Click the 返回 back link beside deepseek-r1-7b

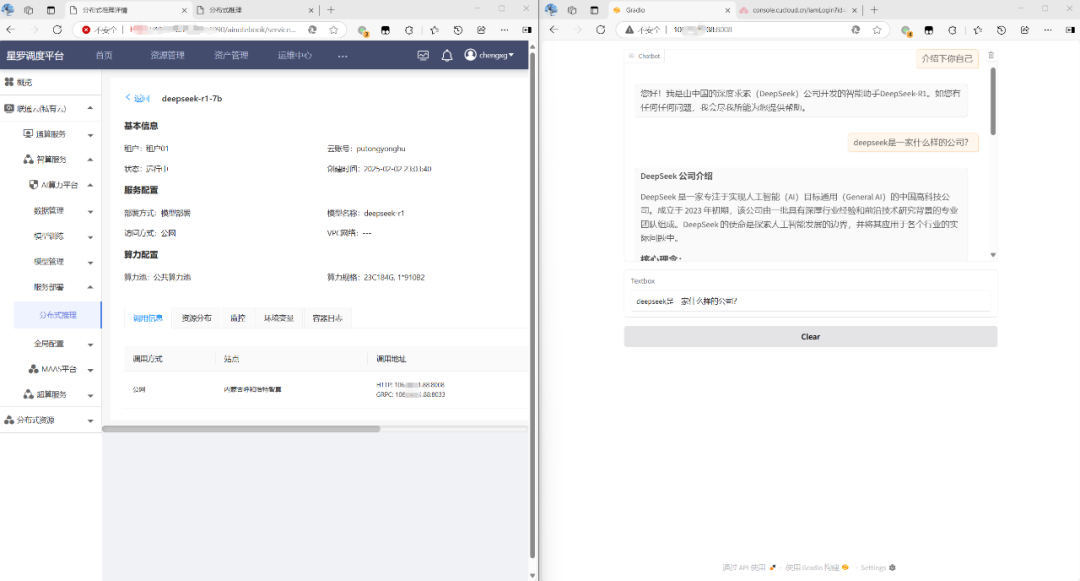click(x=138, y=98)
